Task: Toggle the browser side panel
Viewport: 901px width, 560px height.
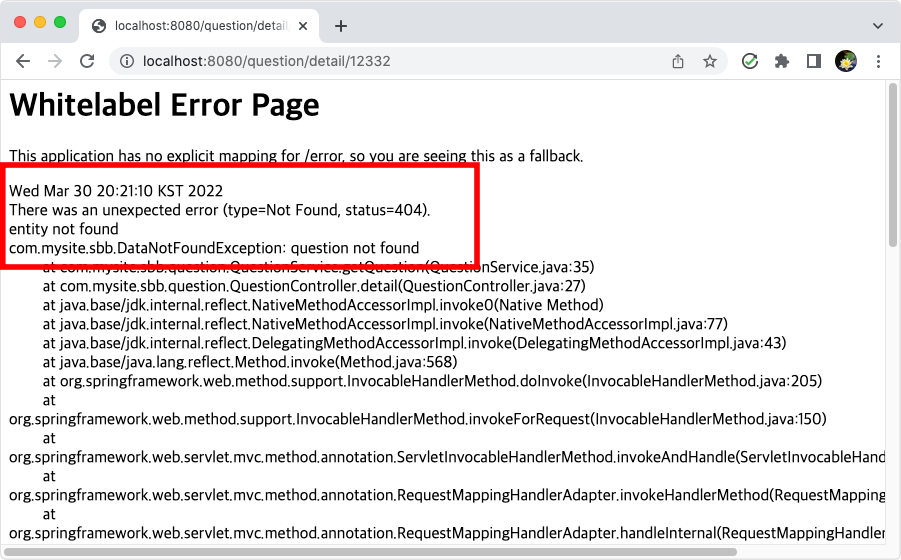Action: 814,61
